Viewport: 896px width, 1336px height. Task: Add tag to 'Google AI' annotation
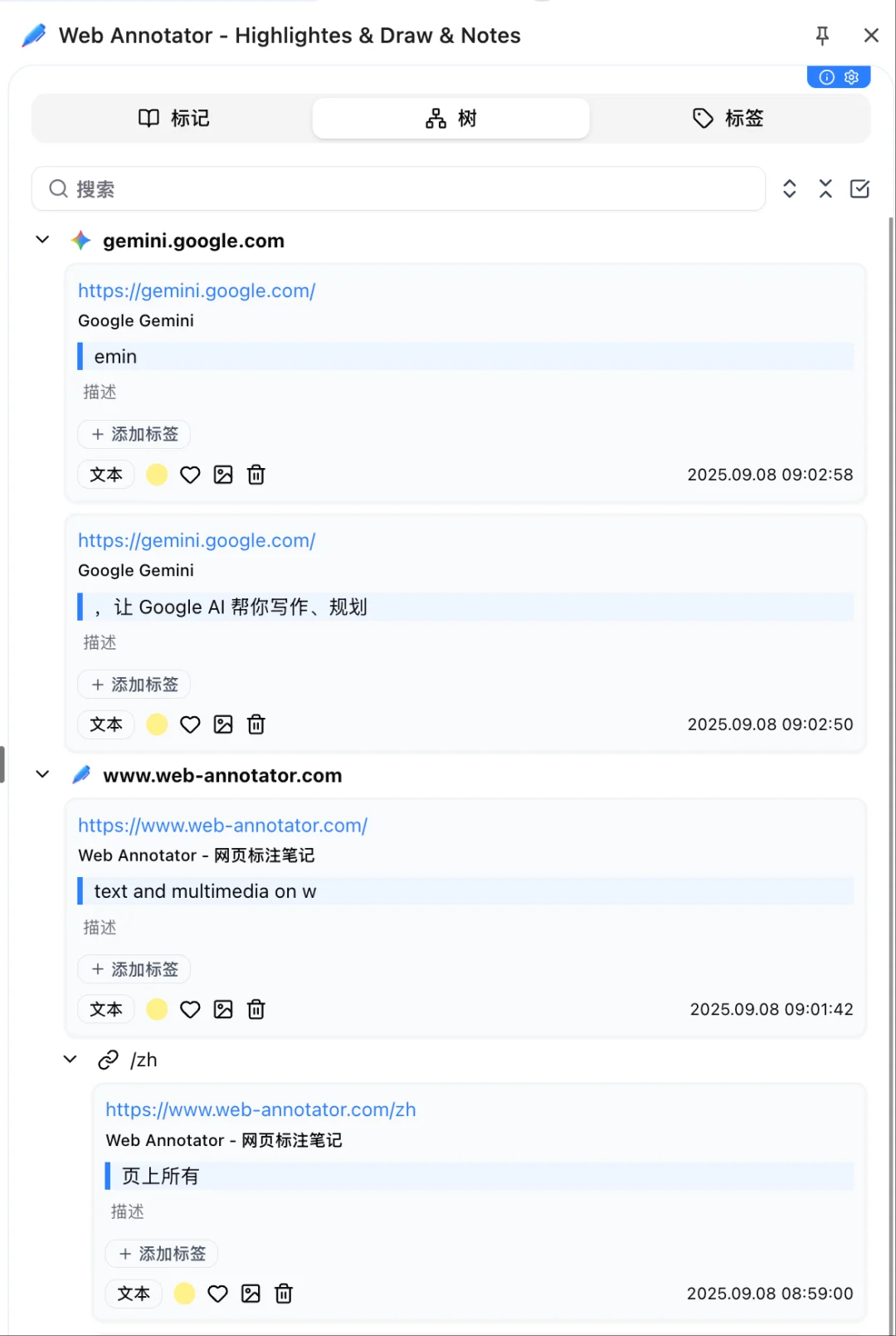pyautogui.click(x=134, y=685)
